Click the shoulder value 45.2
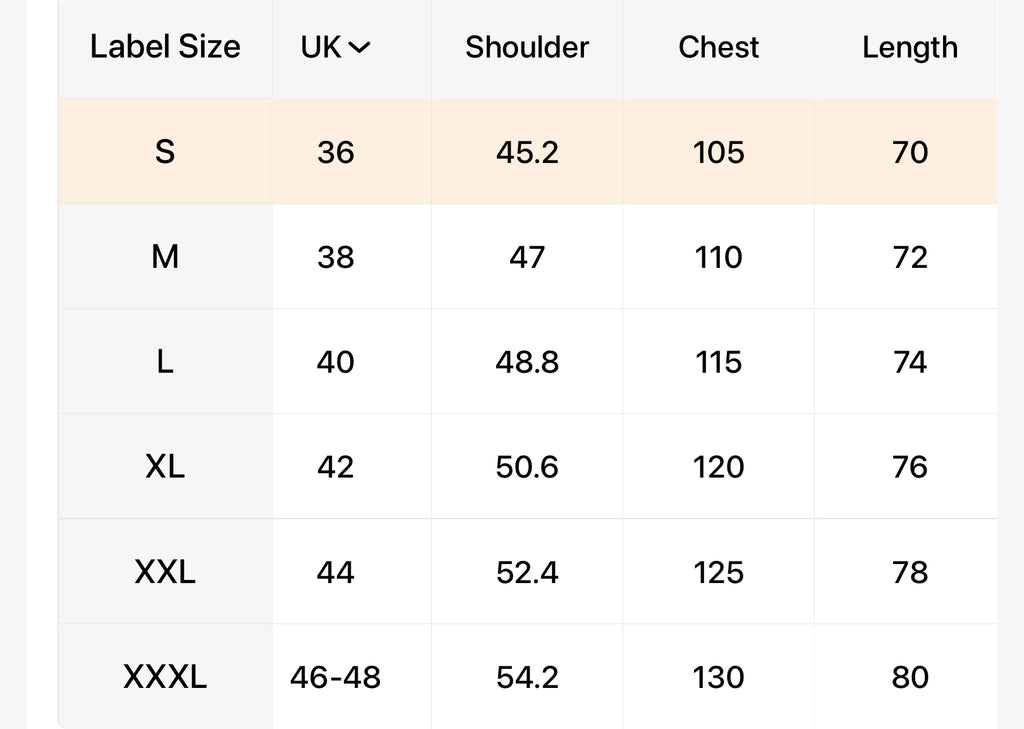The height and width of the screenshot is (729, 1024). pos(527,152)
